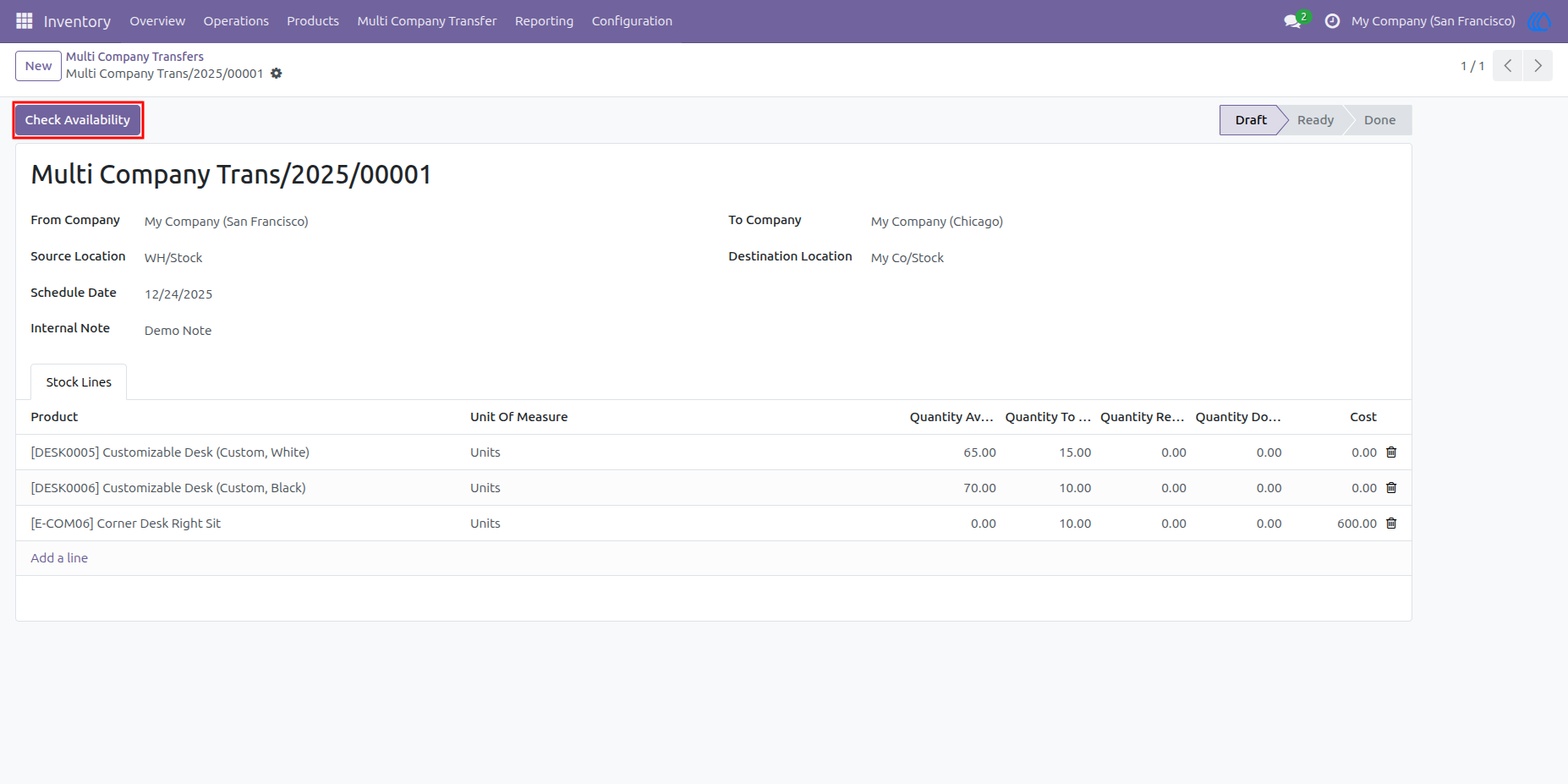Select the Draft status stage
This screenshot has width=1568, height=784.
pos(1250,120)
